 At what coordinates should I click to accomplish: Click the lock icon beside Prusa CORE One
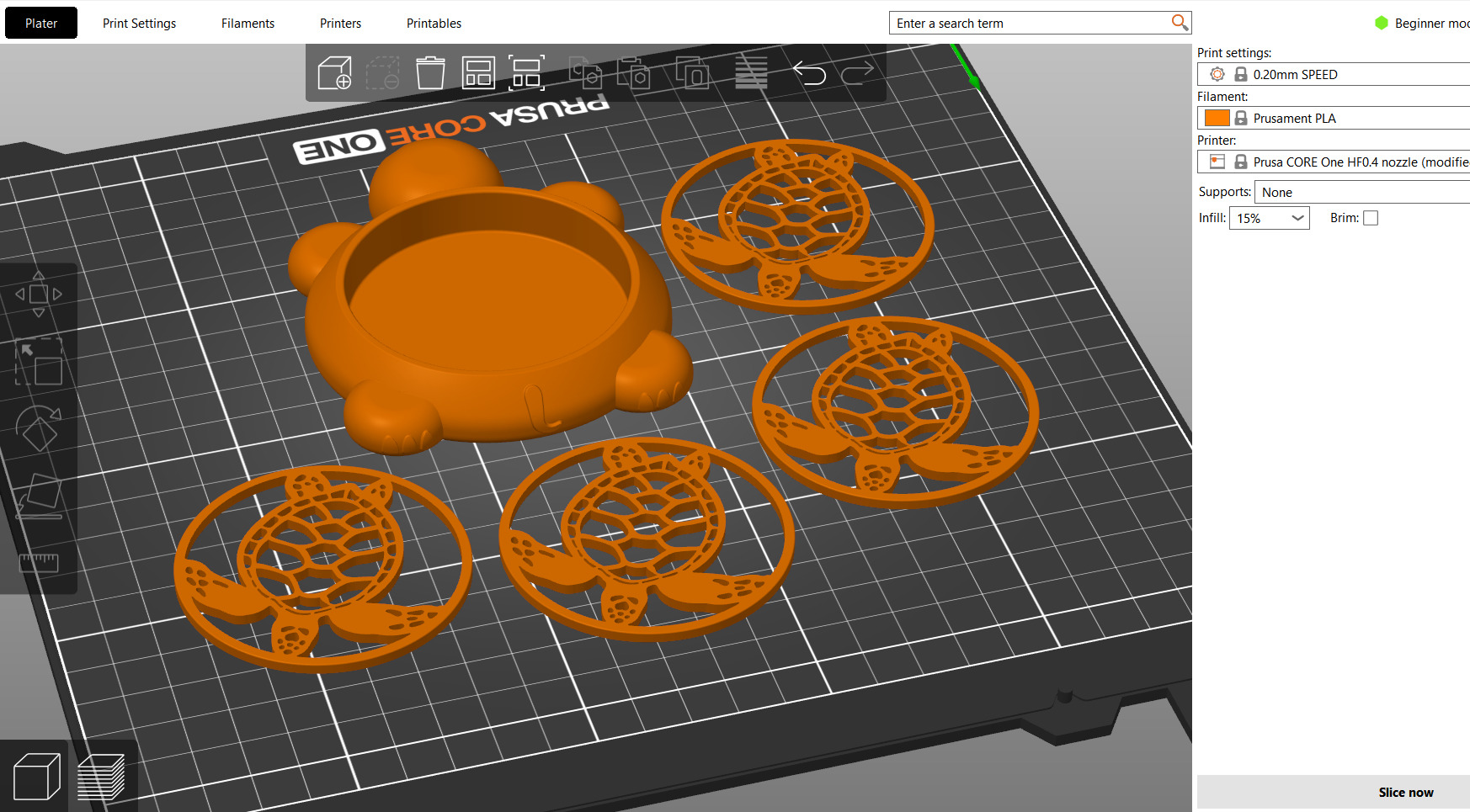click(x=1240, y=162)
